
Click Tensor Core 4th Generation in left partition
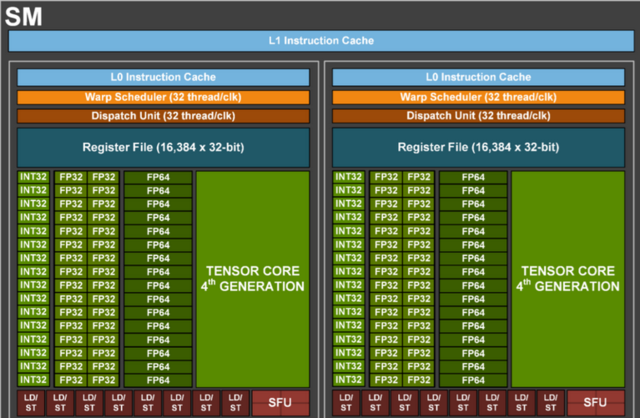point(253,279)
